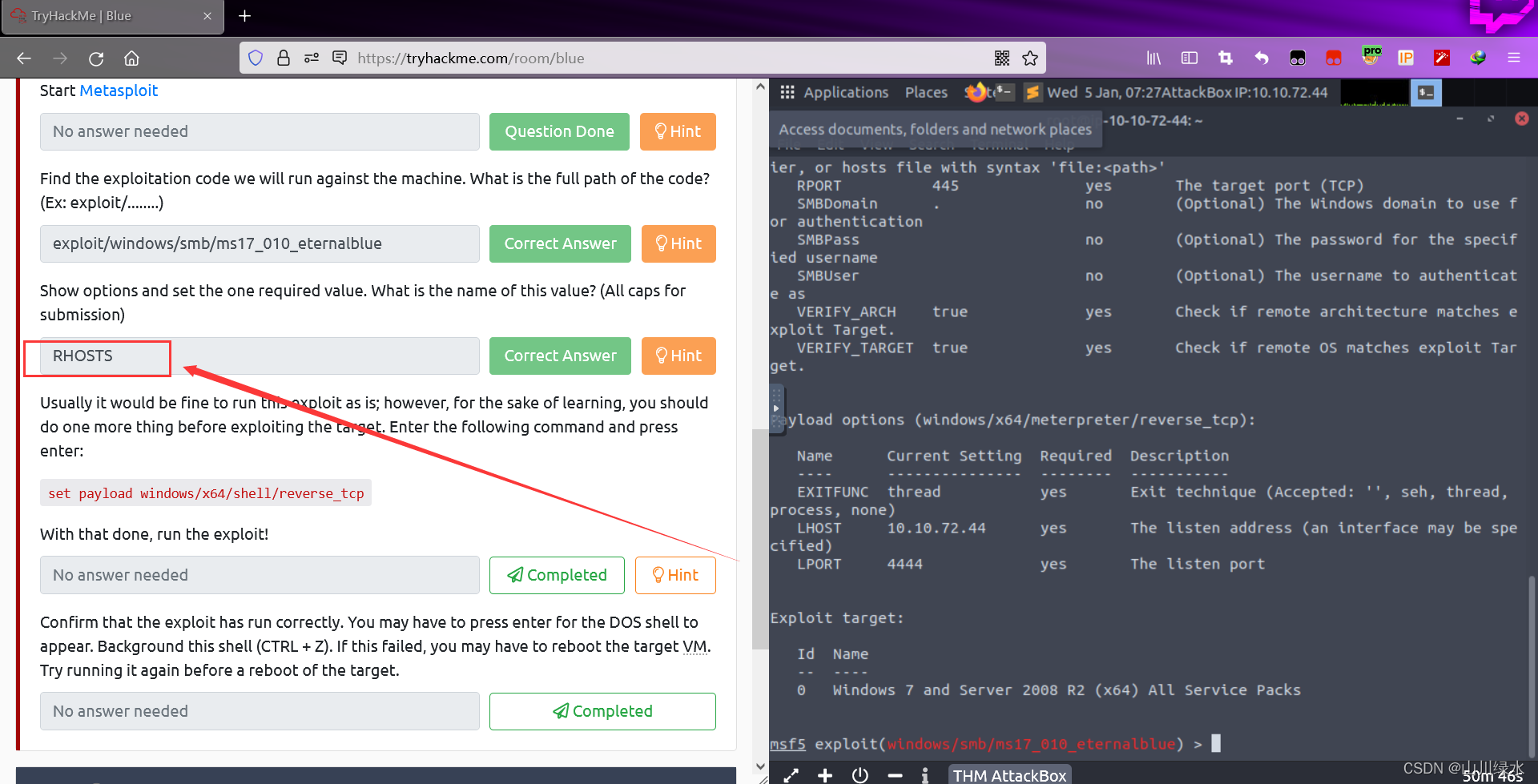Click the exploit path answer field
This screenshot has height=784, width=1538.
coord(260,243)
